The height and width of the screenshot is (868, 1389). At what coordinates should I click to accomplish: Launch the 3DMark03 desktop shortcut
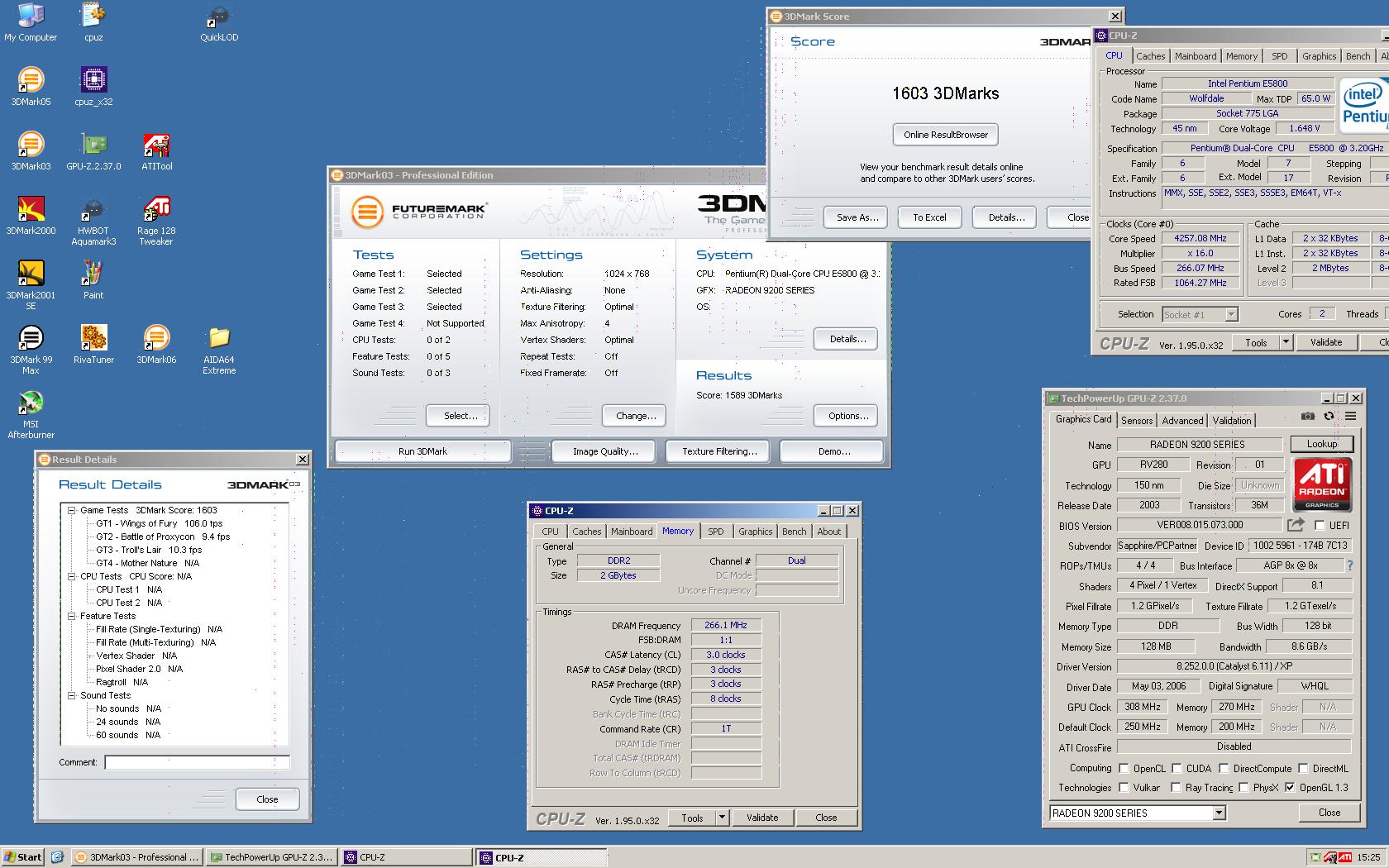pos(31,151)
